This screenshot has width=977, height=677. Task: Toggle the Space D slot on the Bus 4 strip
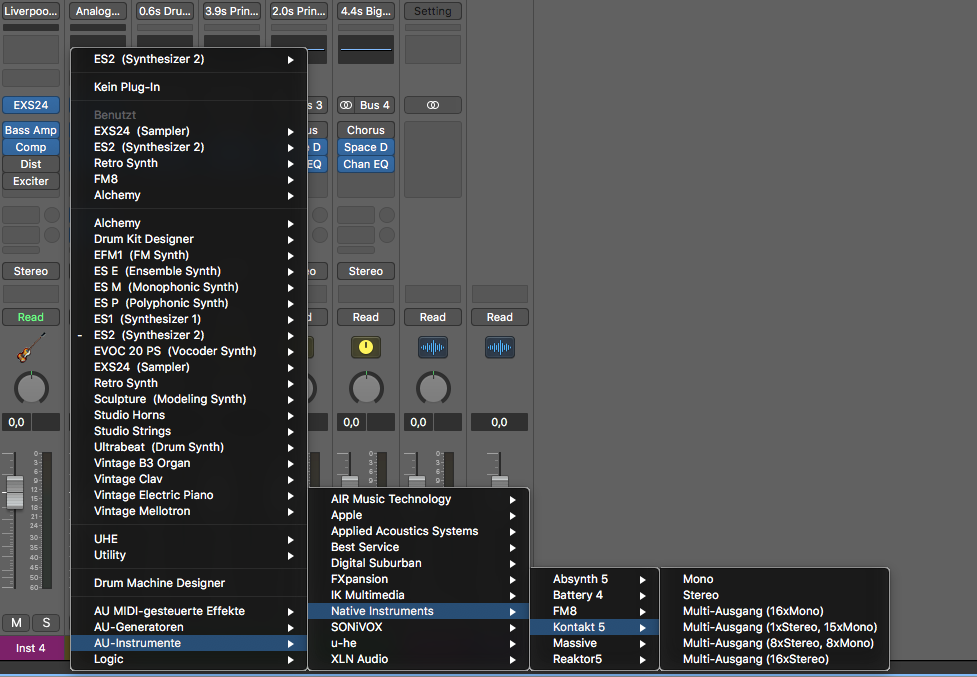tap(366, 147)
